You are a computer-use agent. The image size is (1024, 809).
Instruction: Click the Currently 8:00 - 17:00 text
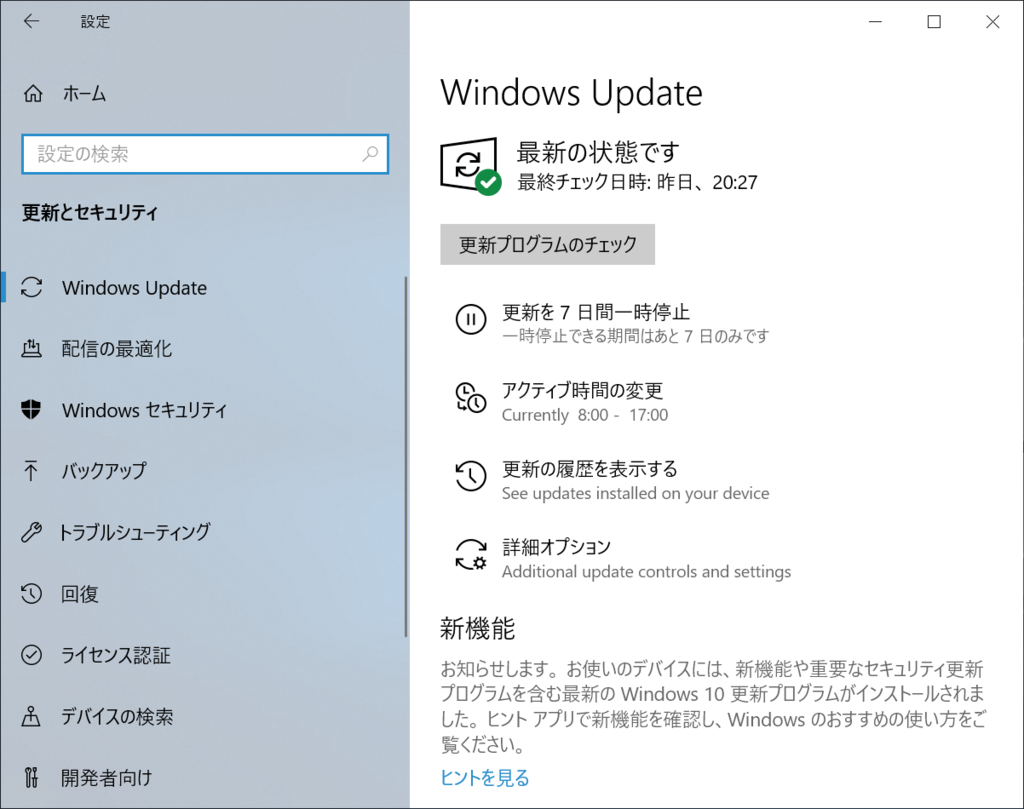point(584,415)
